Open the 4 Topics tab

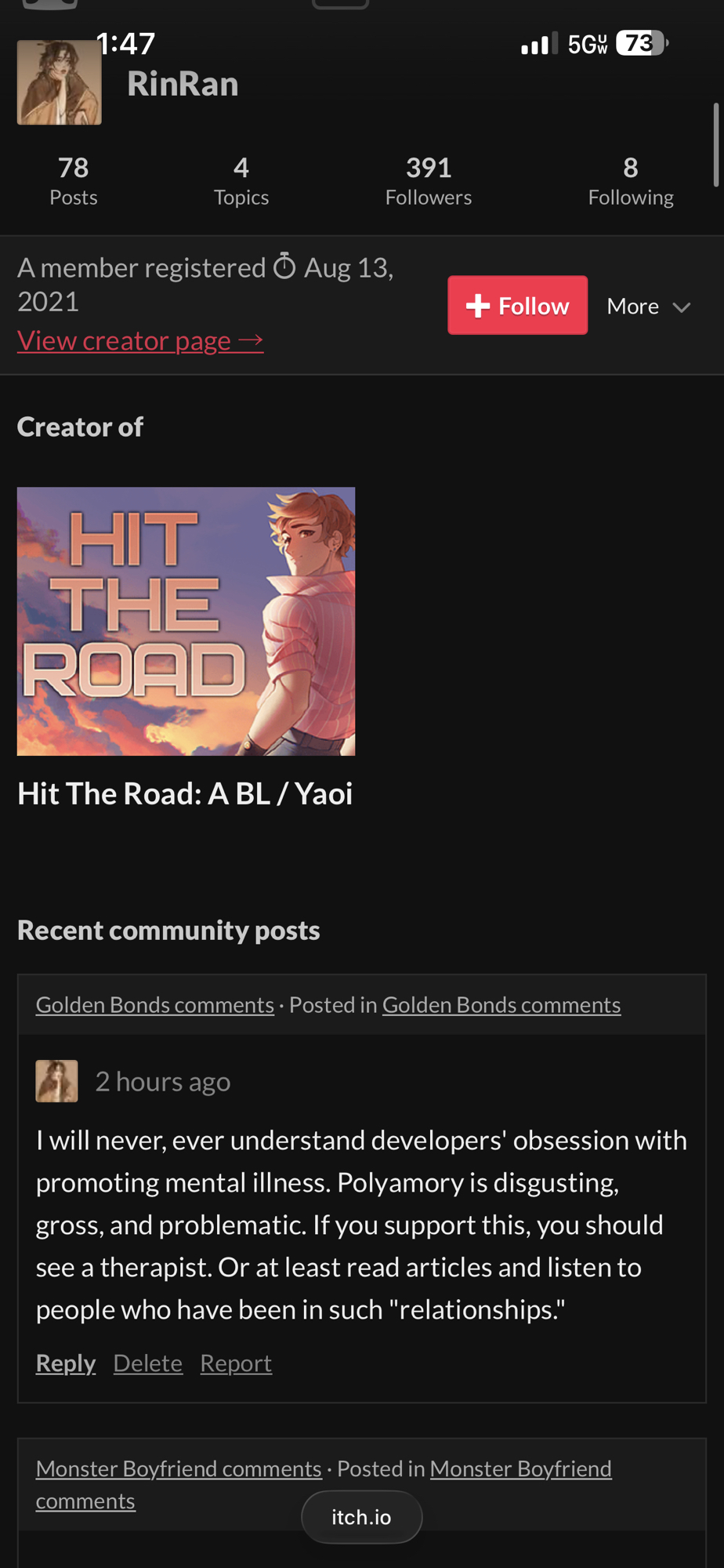tap(241, 180)
